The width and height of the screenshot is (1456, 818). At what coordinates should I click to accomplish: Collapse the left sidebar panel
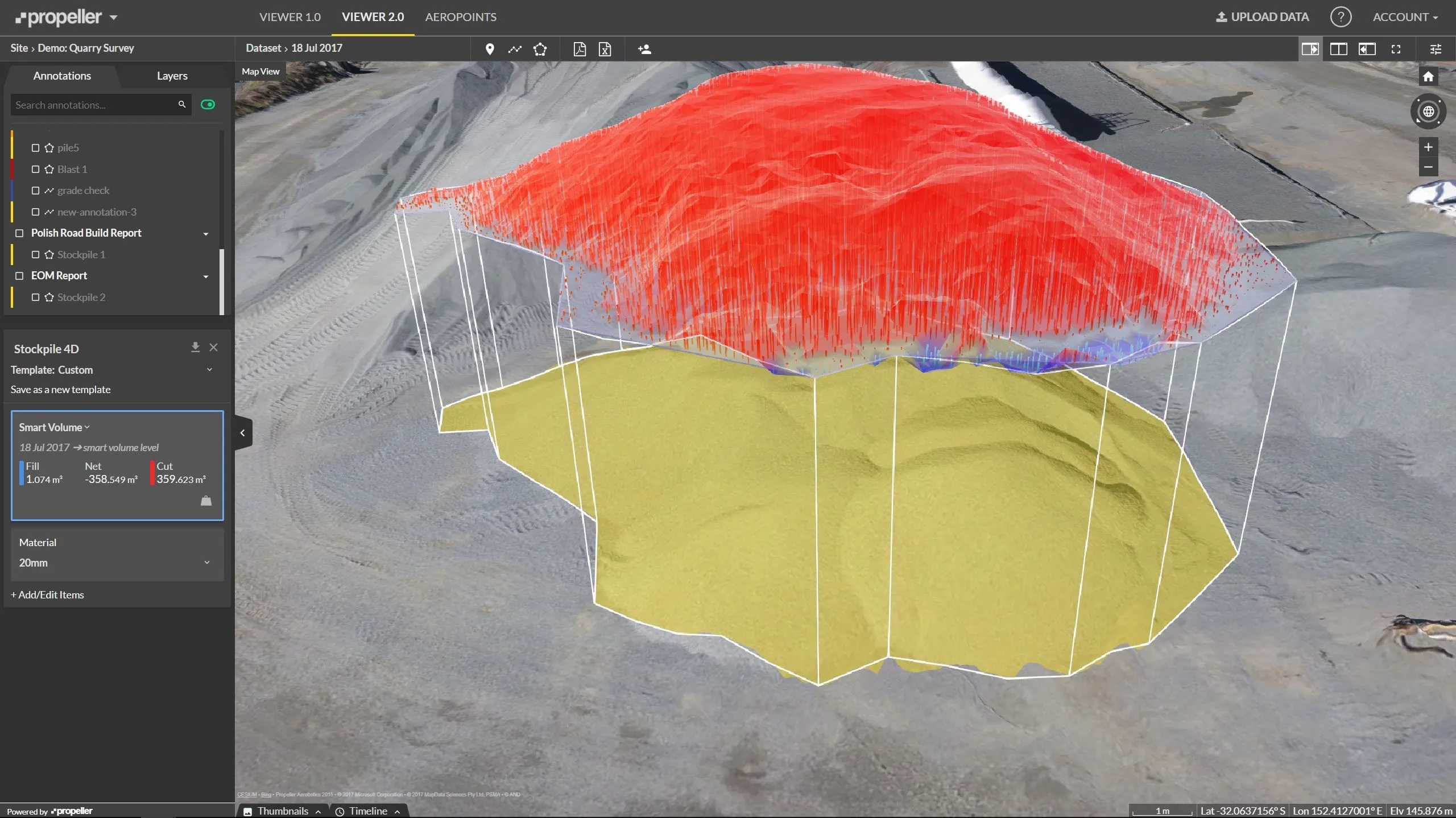243,433
